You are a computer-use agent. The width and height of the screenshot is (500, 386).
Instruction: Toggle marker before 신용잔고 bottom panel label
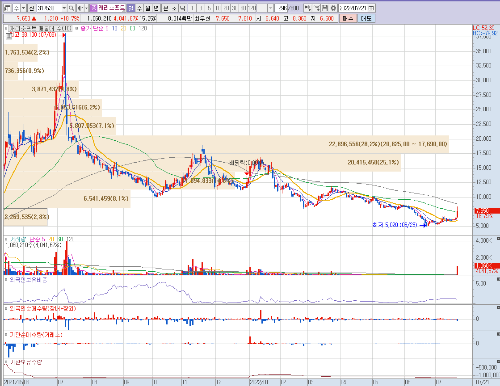pyautogui.click(x=6, y=362)
